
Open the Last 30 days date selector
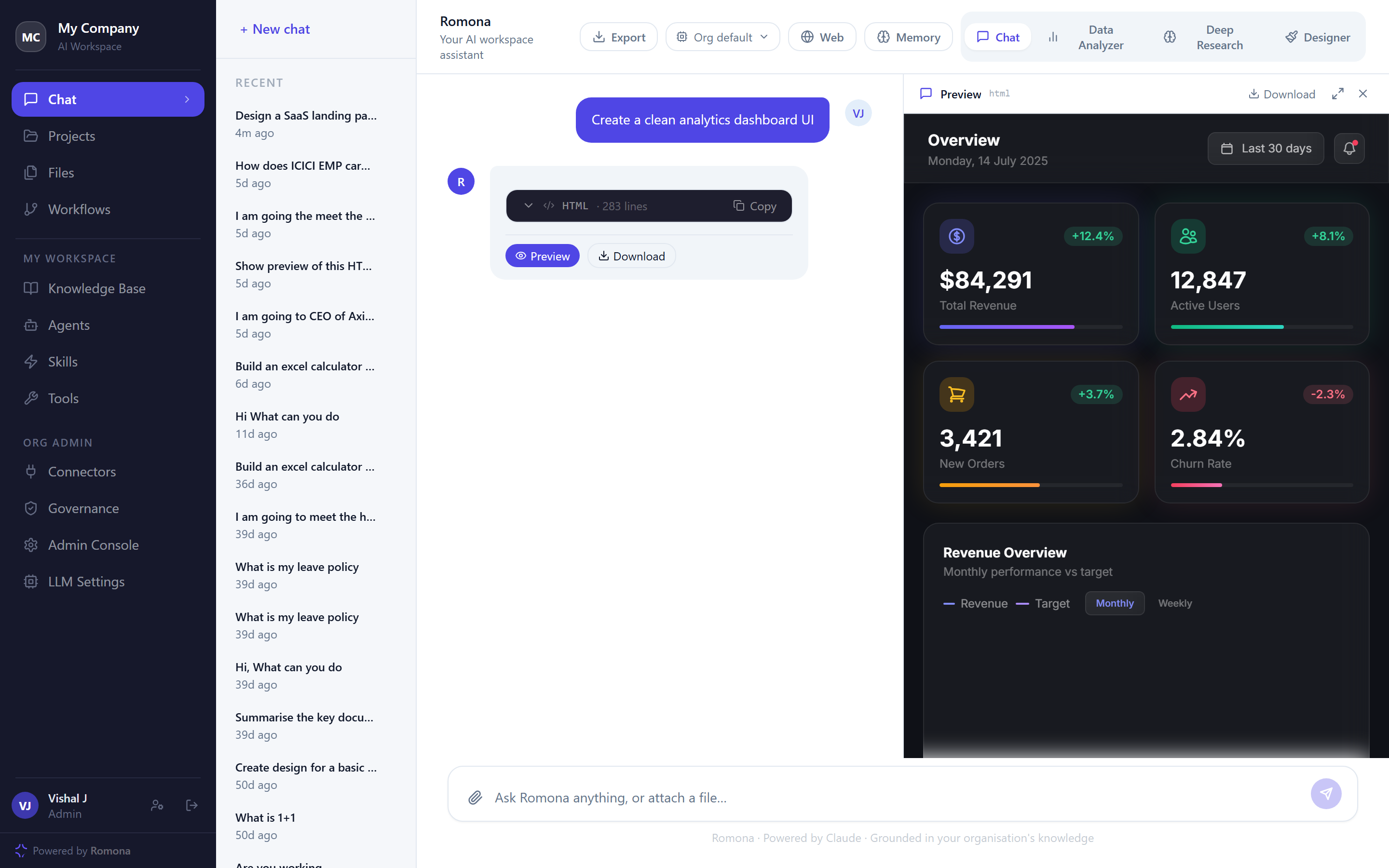point(1265,149)
